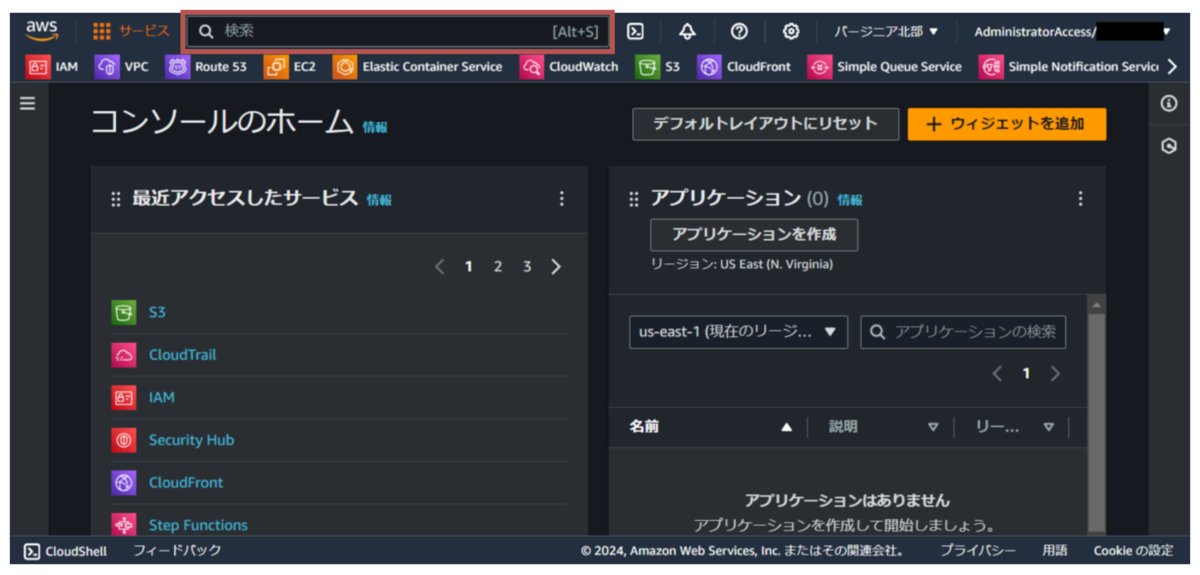Select page 3 of recent services

click(527, 267)
